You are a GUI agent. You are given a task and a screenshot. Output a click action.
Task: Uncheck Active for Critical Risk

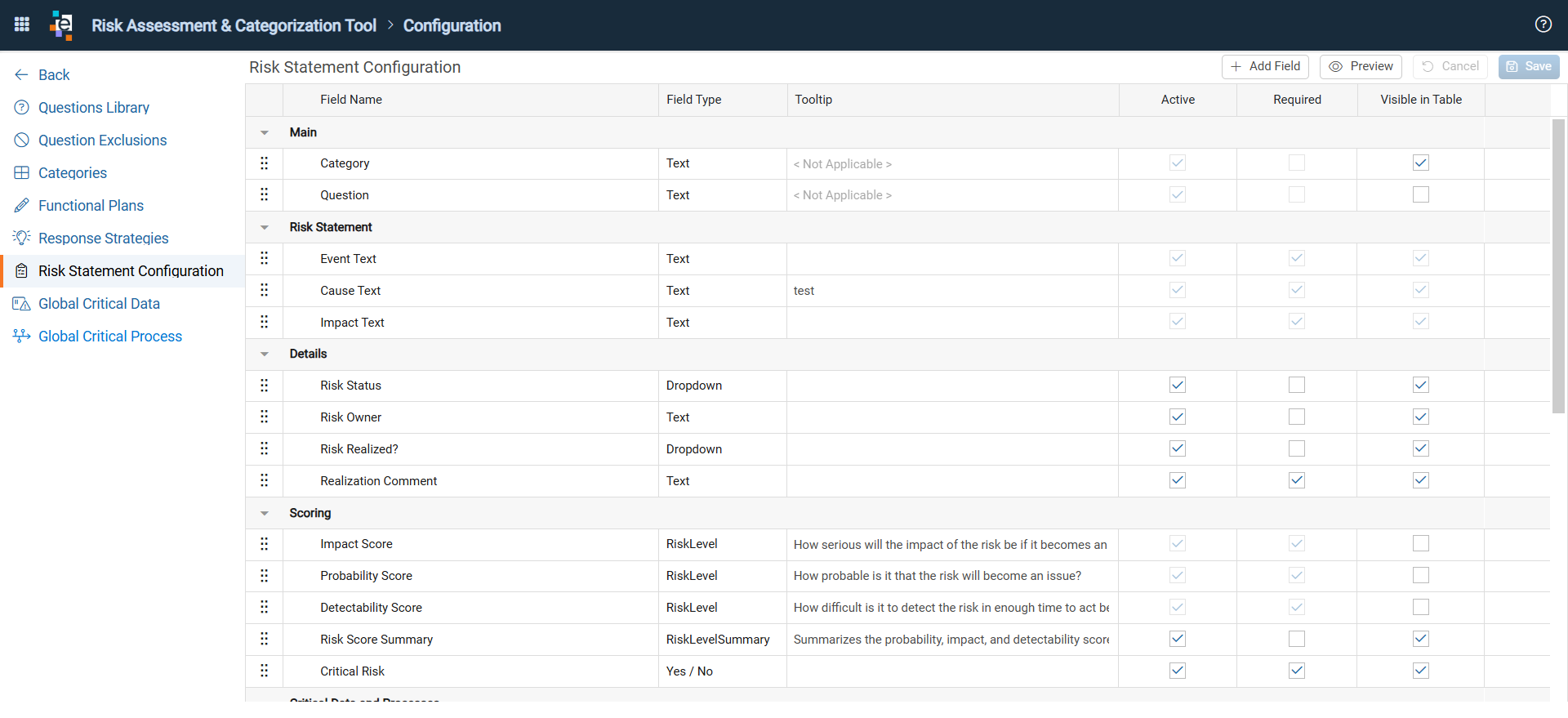(1178, 671)
